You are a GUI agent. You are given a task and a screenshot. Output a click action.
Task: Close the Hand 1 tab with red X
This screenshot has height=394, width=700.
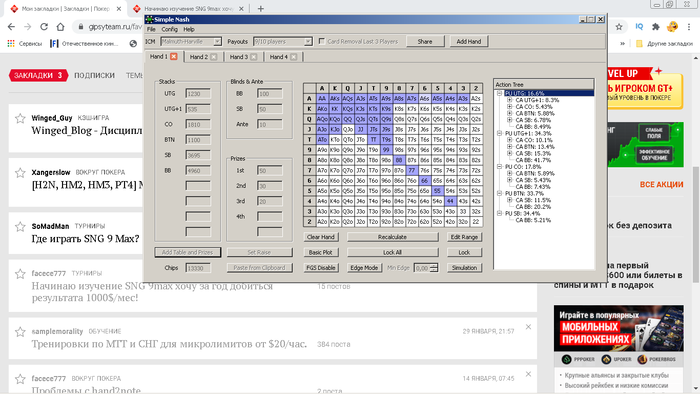pyautogui.click(x=174, y=56)
